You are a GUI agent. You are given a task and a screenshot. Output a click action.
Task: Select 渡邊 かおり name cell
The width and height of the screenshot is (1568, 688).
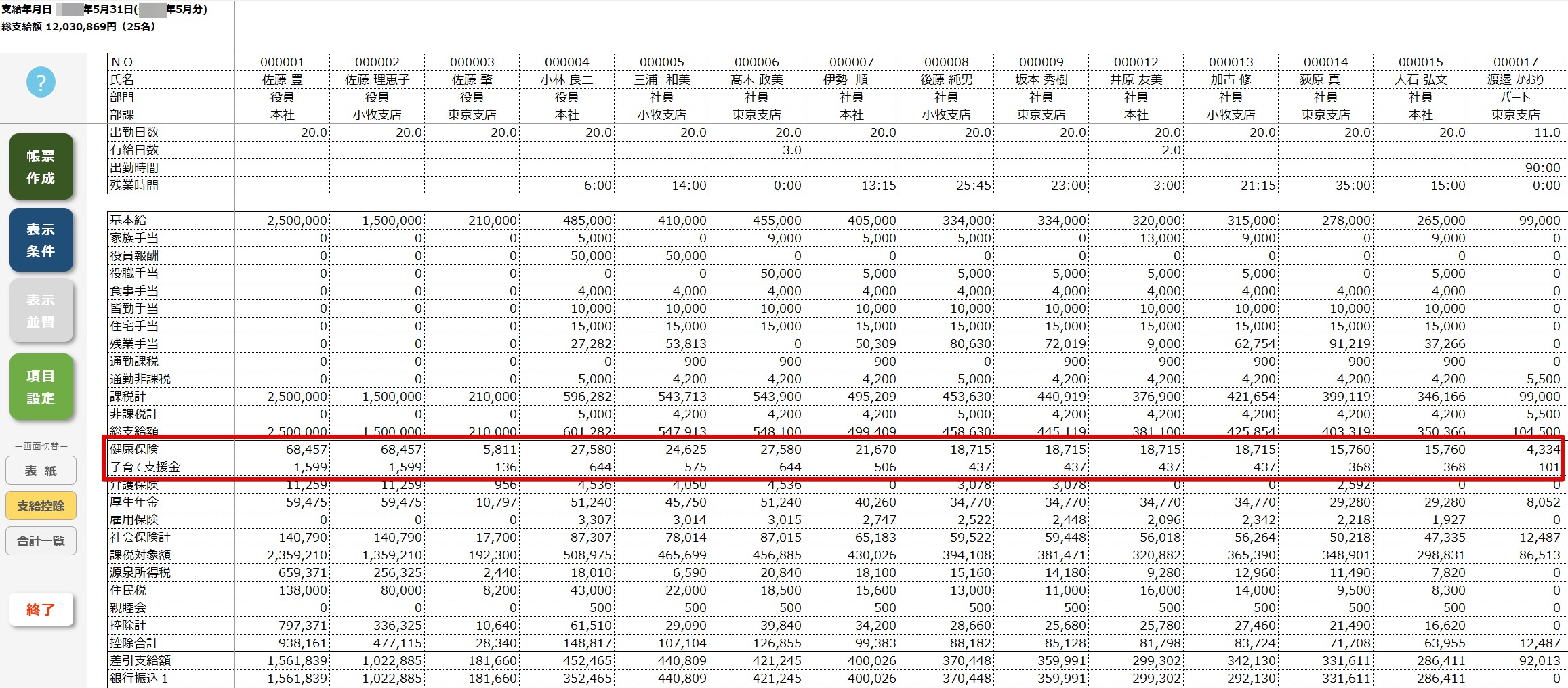click(1516, 79)
